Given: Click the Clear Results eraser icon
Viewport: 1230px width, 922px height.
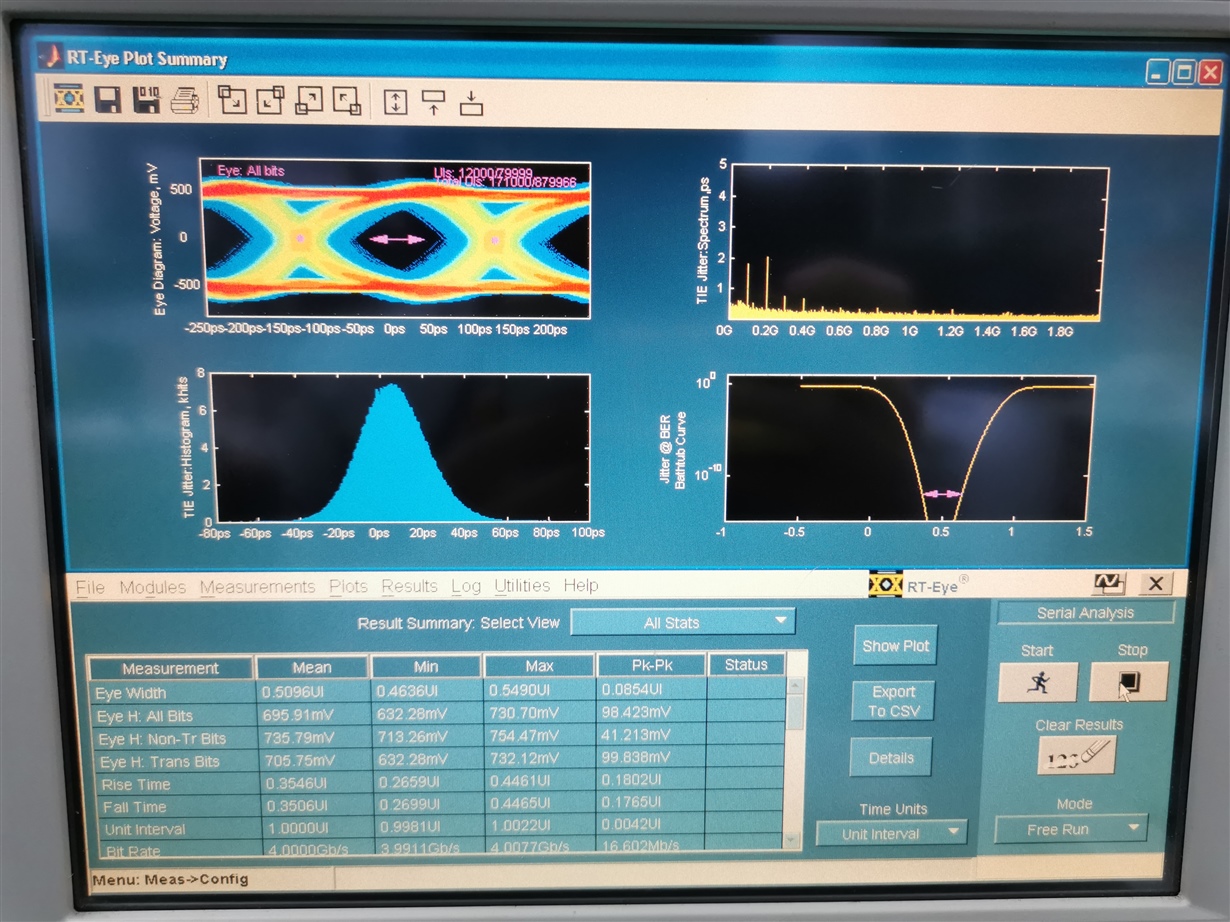Looking at the screenshot, I should pyautogui.click(x=1076, y=755).
